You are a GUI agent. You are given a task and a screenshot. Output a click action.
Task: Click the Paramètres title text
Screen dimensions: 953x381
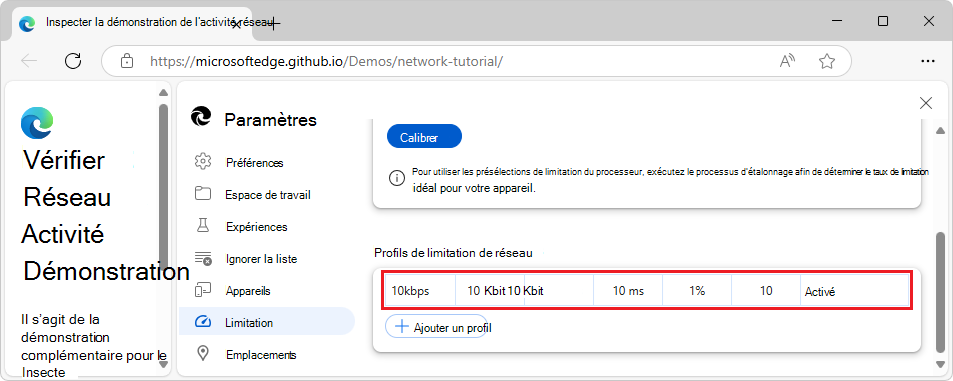(270, 120)
